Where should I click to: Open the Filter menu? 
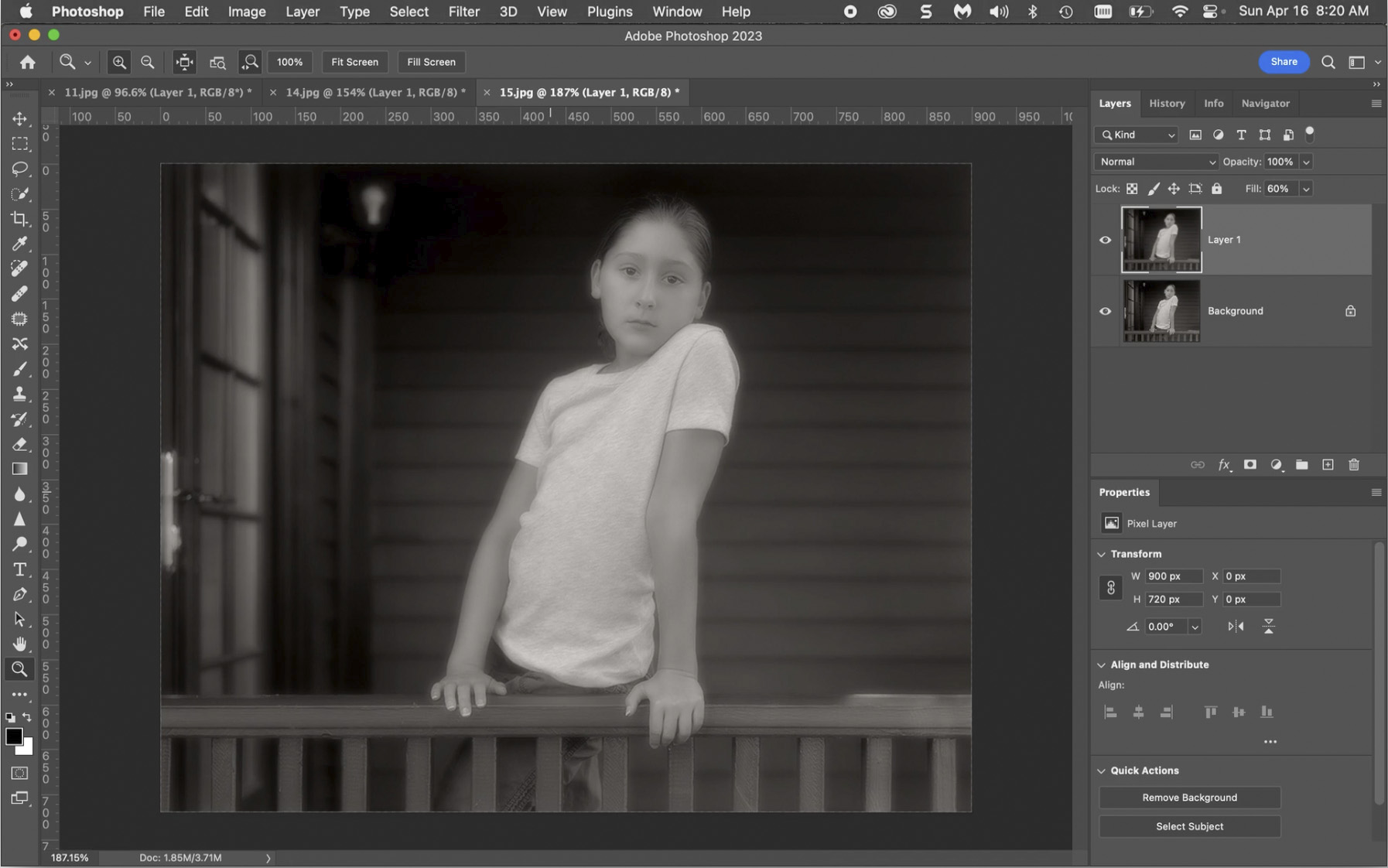tap(463, 12)
